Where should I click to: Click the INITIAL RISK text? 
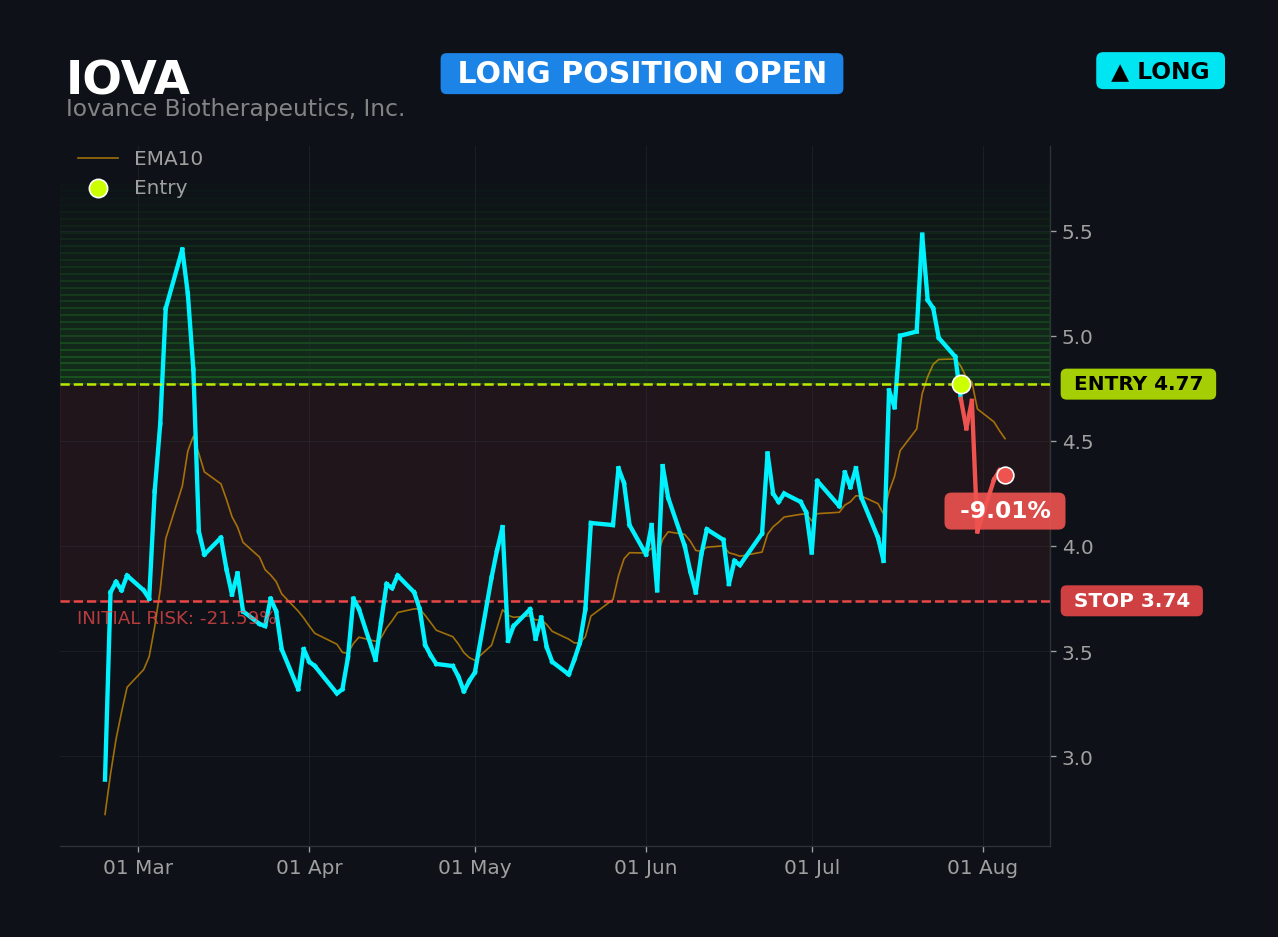click(x=177, y=619)
